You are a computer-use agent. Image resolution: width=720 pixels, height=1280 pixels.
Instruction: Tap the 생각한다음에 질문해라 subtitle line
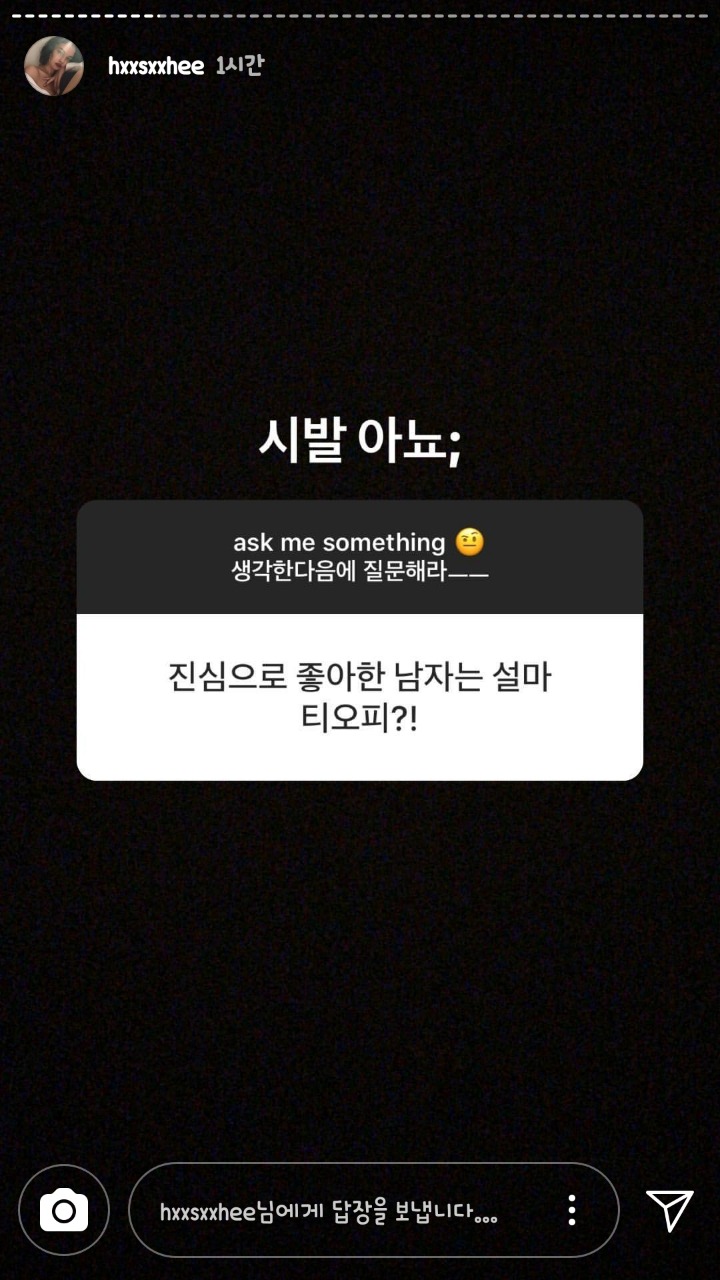(360, 573)
